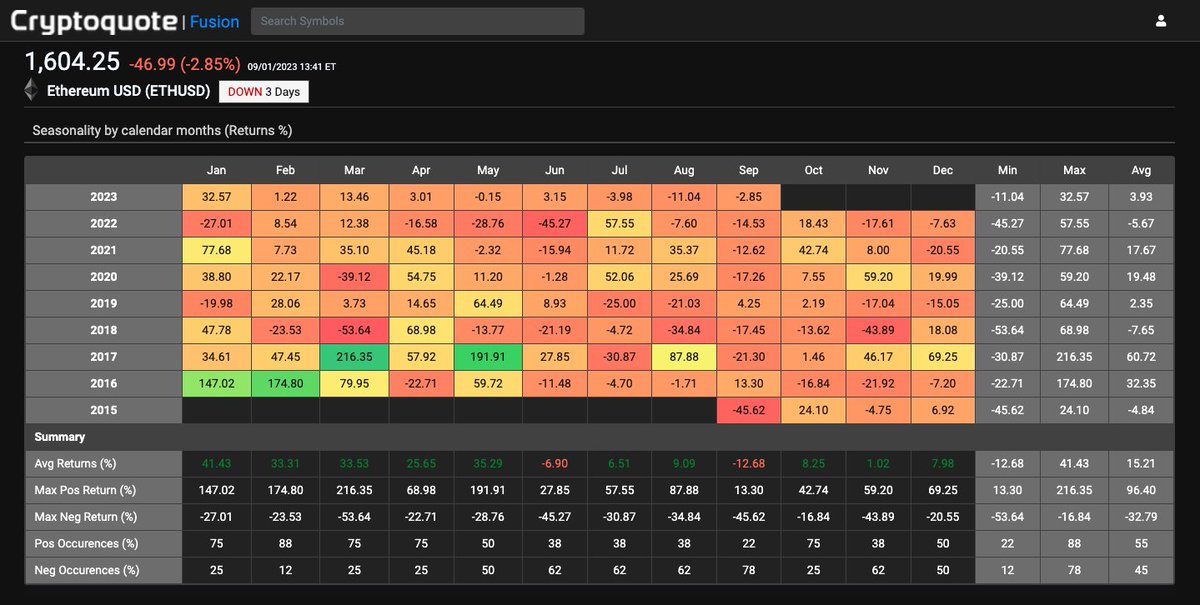Click the 68.98 cell for Apr 2018
Viewport: 1200px width, 605px height.
pos(420,330)
